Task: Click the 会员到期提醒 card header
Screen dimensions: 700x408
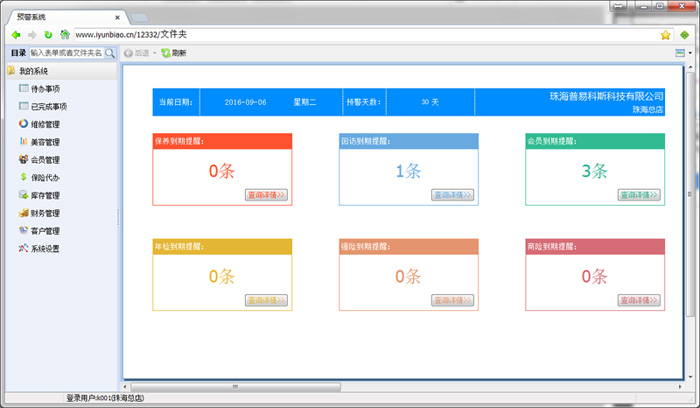Action: pos(595,141)
